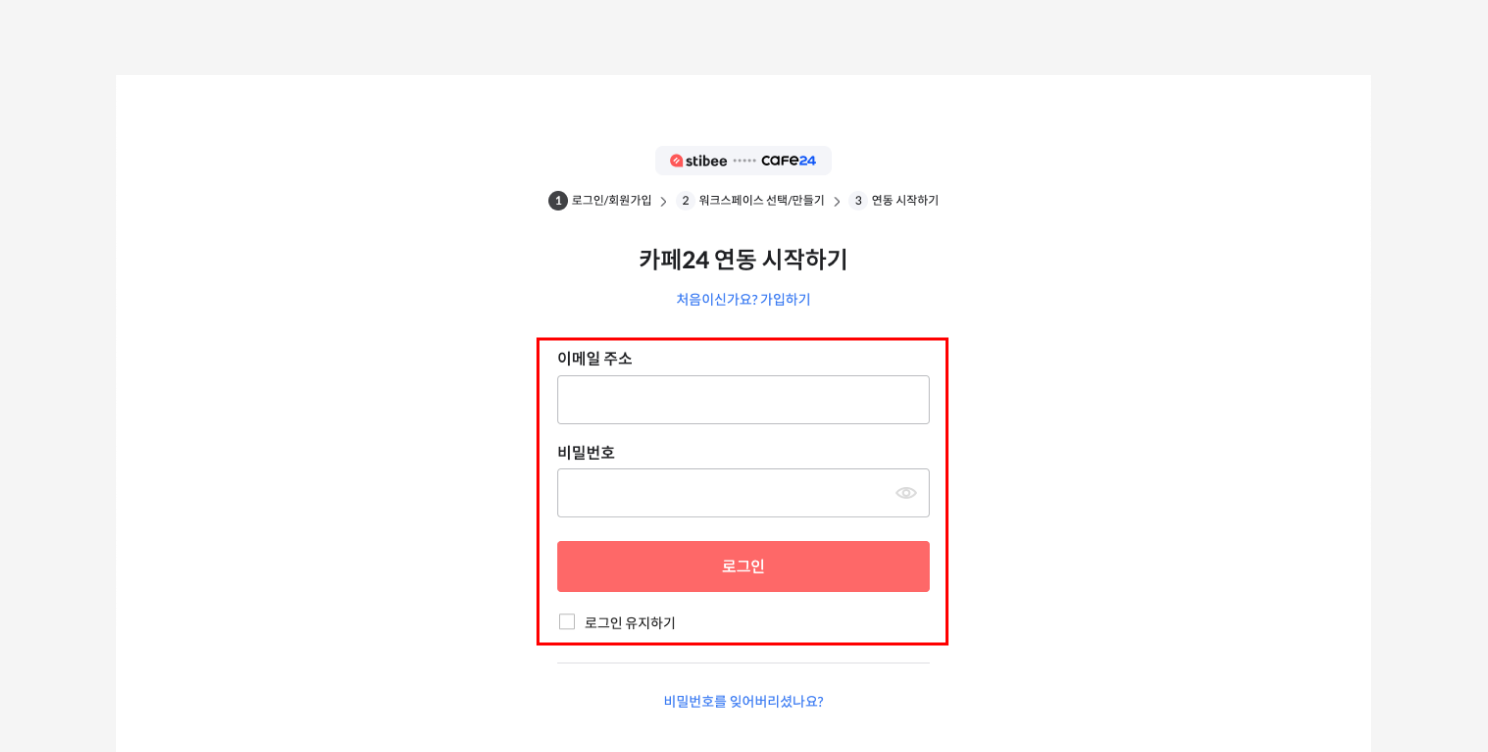Enable the 로그인 유지하기 checkbox

click(567, 622)
